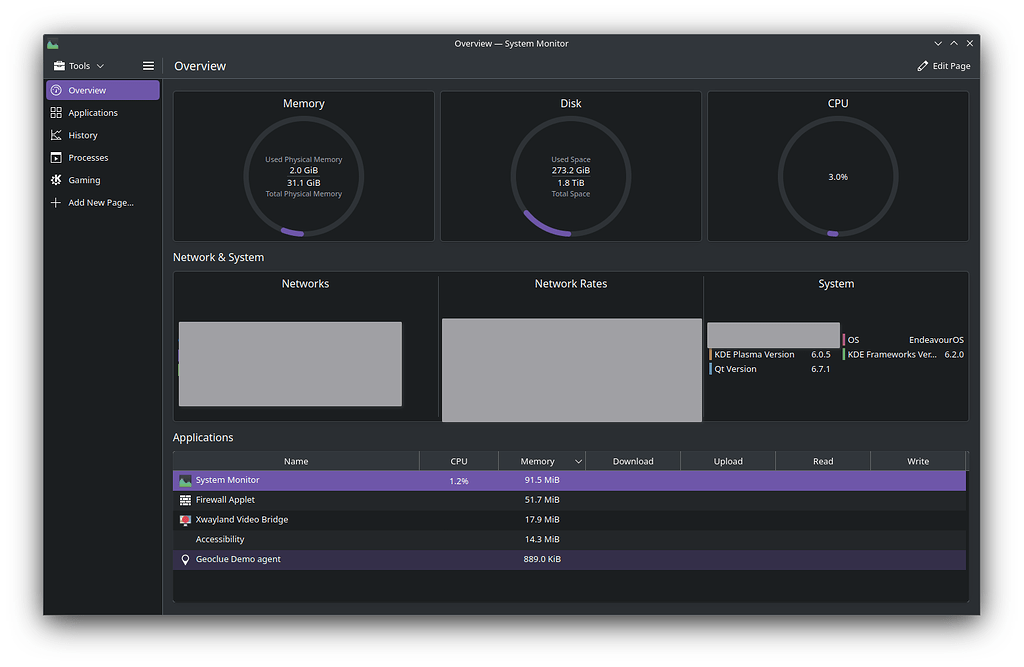The width and height of the screenshot is (1024, 667).
Task: Click the CPU circular usage gauge
Action: coord(837,176)
